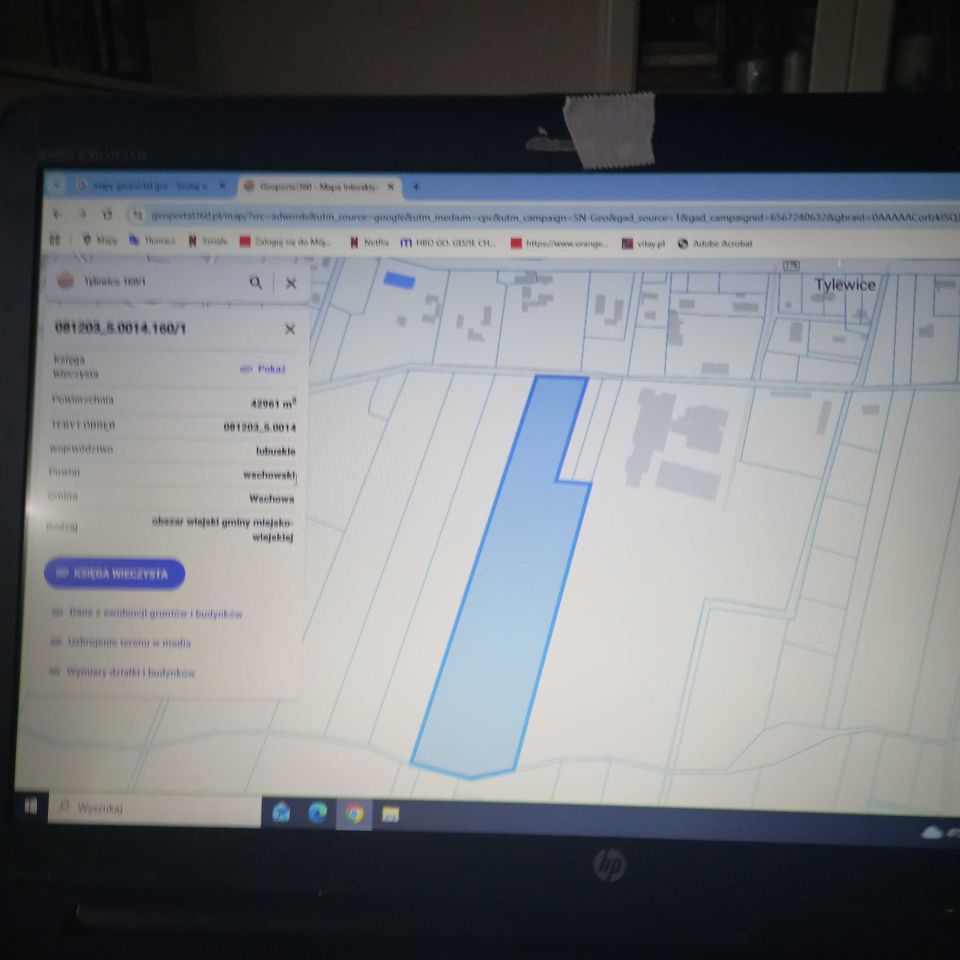Open the Netflix Seriale bookmark
Viewport: 960px width, 960px height.
208,241
